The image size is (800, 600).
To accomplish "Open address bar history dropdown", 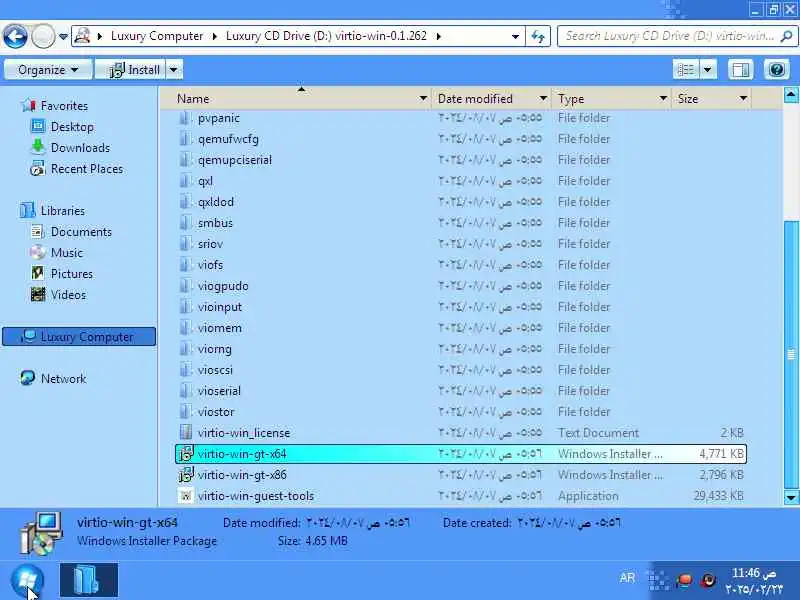I will click(x=515, y=36).
